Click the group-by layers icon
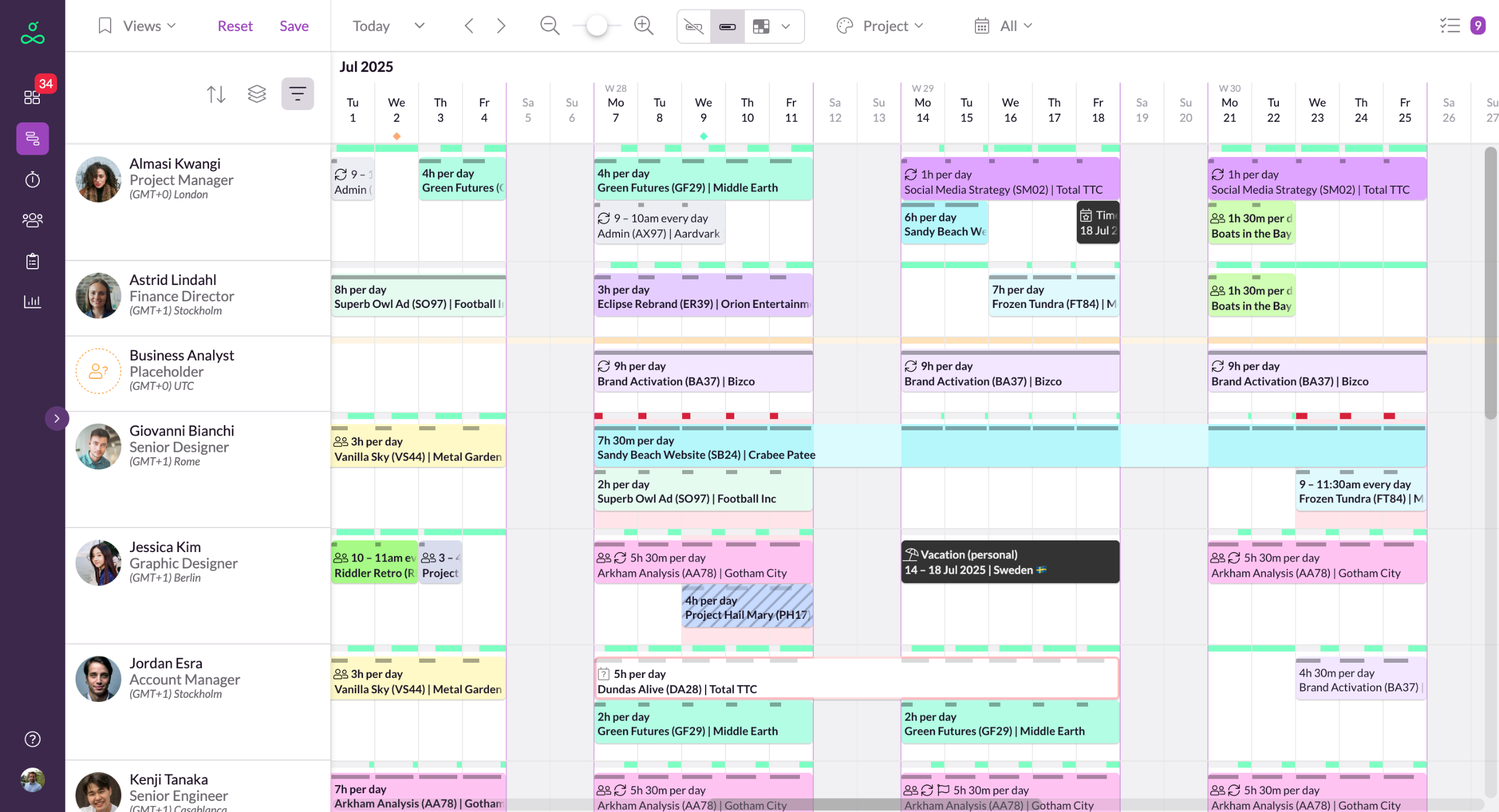The height and width of the screenshot is (812, 1499). coord(256,94)
